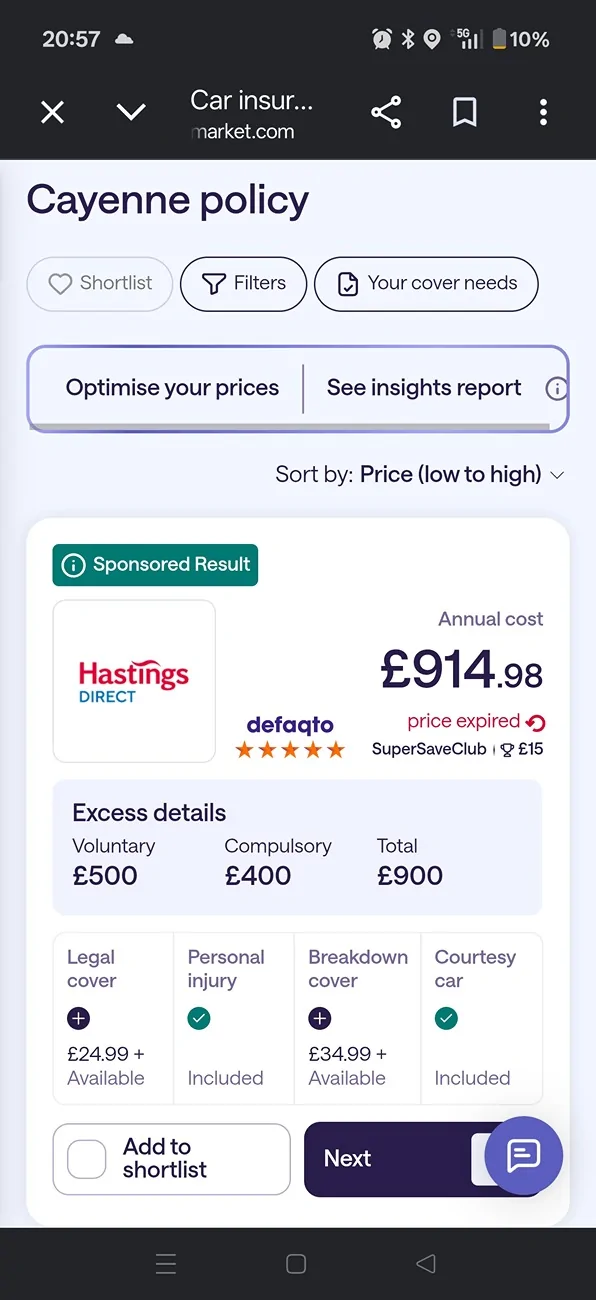596x1300 pixels.
Task: Open the three-dot browser menu
Action: (543, 112)
